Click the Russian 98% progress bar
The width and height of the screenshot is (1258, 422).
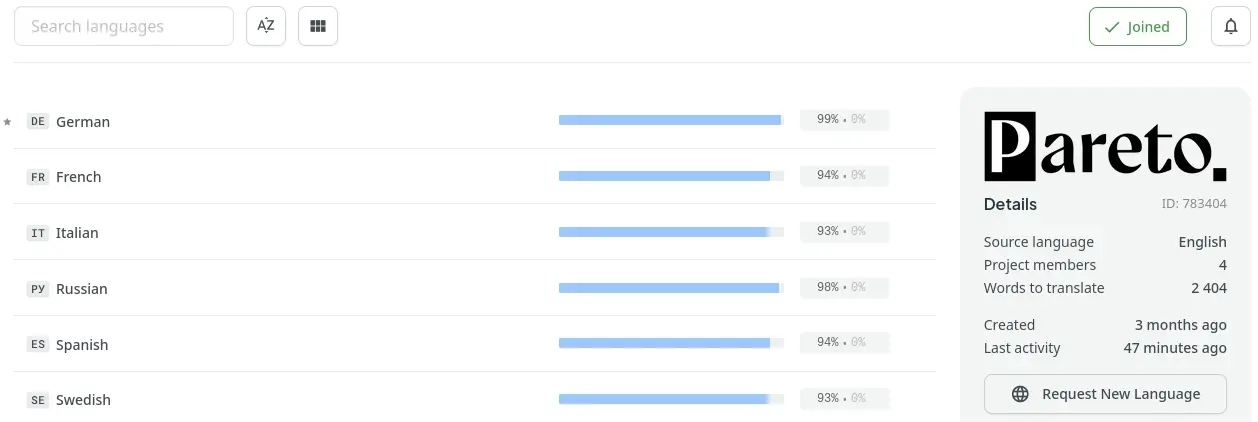pyautogui.click(x=671, y=288)
